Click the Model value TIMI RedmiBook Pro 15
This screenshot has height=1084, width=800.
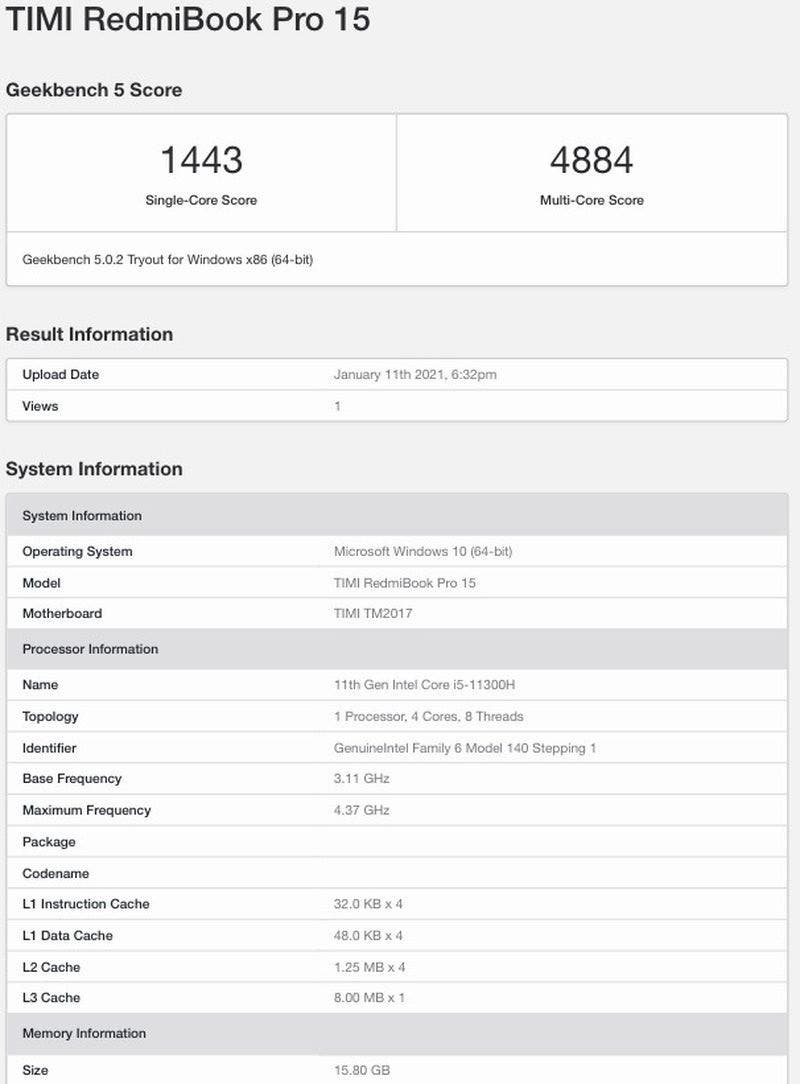click(405, 583)
